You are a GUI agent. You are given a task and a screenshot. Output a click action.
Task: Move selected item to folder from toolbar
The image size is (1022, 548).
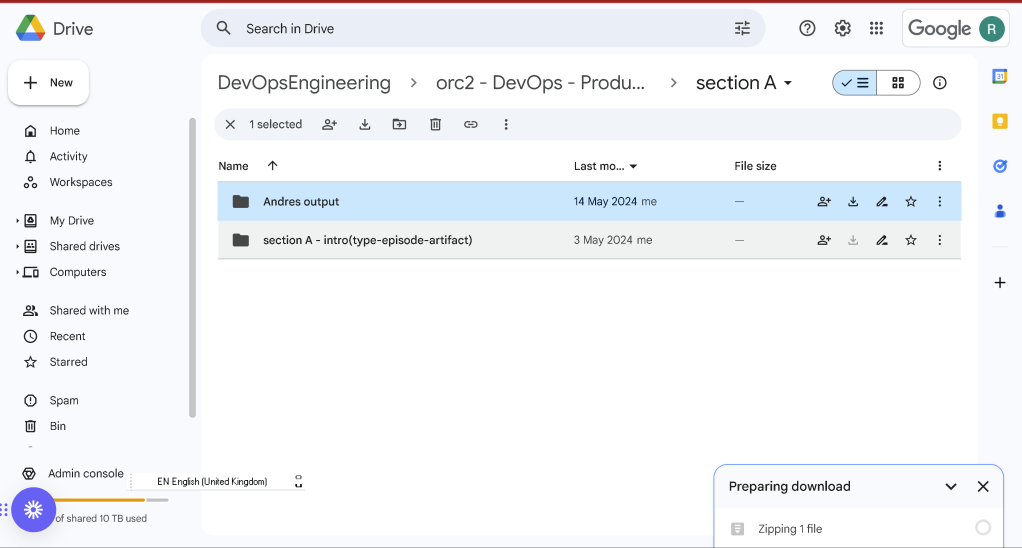tap(399, 124)
